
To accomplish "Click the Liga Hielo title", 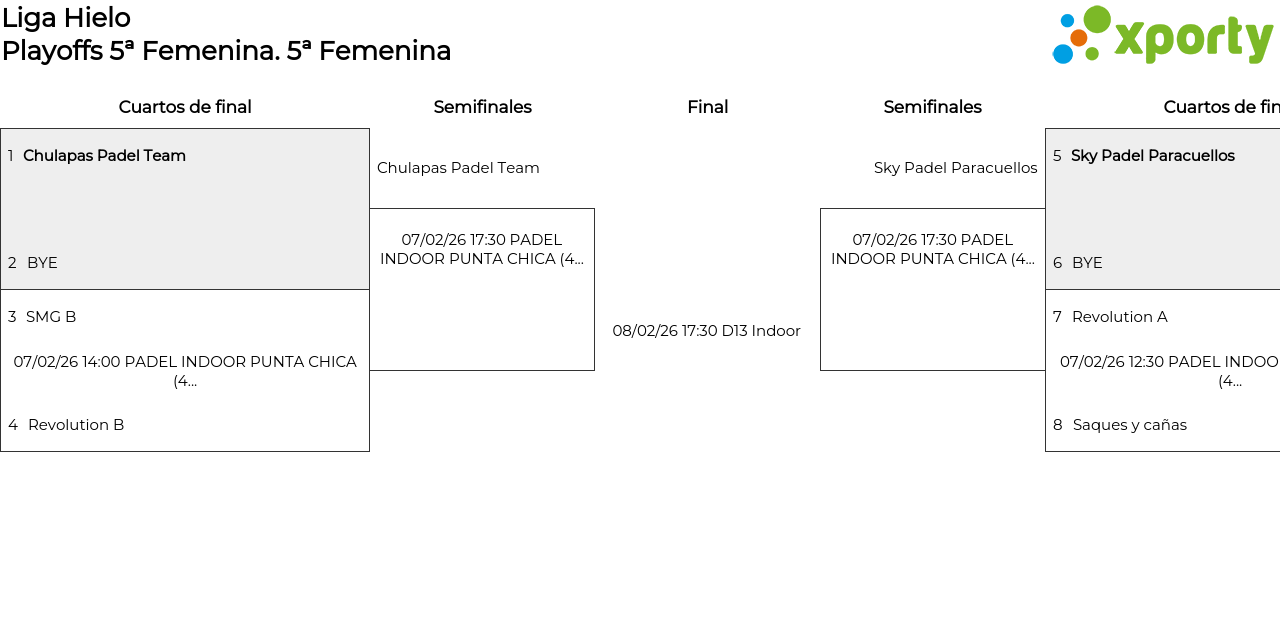I will coord(66,18).
